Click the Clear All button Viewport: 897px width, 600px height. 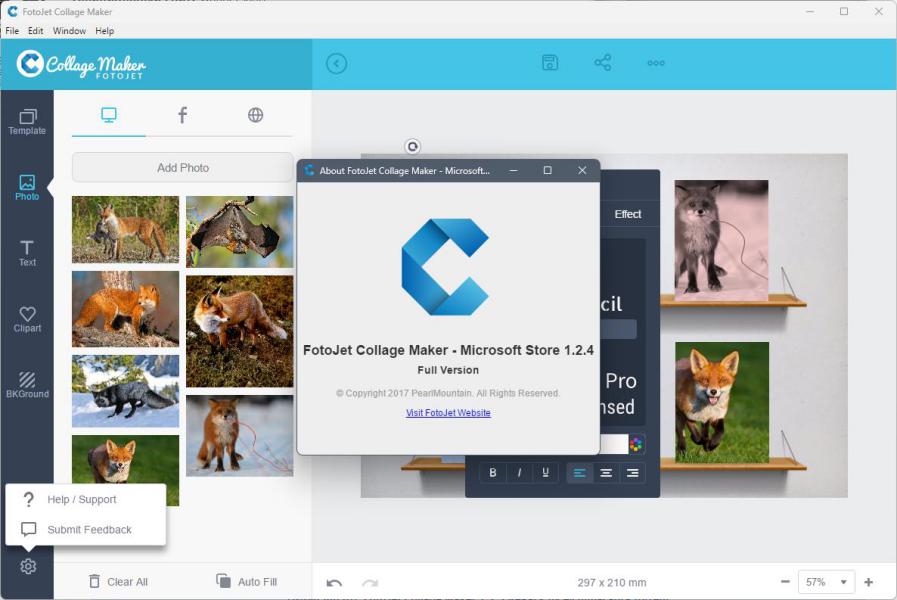pos(118,582)
